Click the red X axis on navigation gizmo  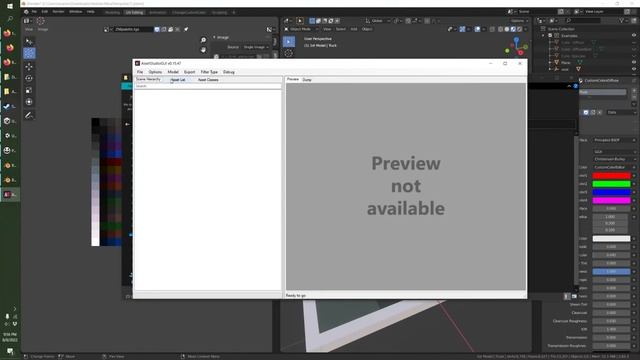(x=521, y=53)
